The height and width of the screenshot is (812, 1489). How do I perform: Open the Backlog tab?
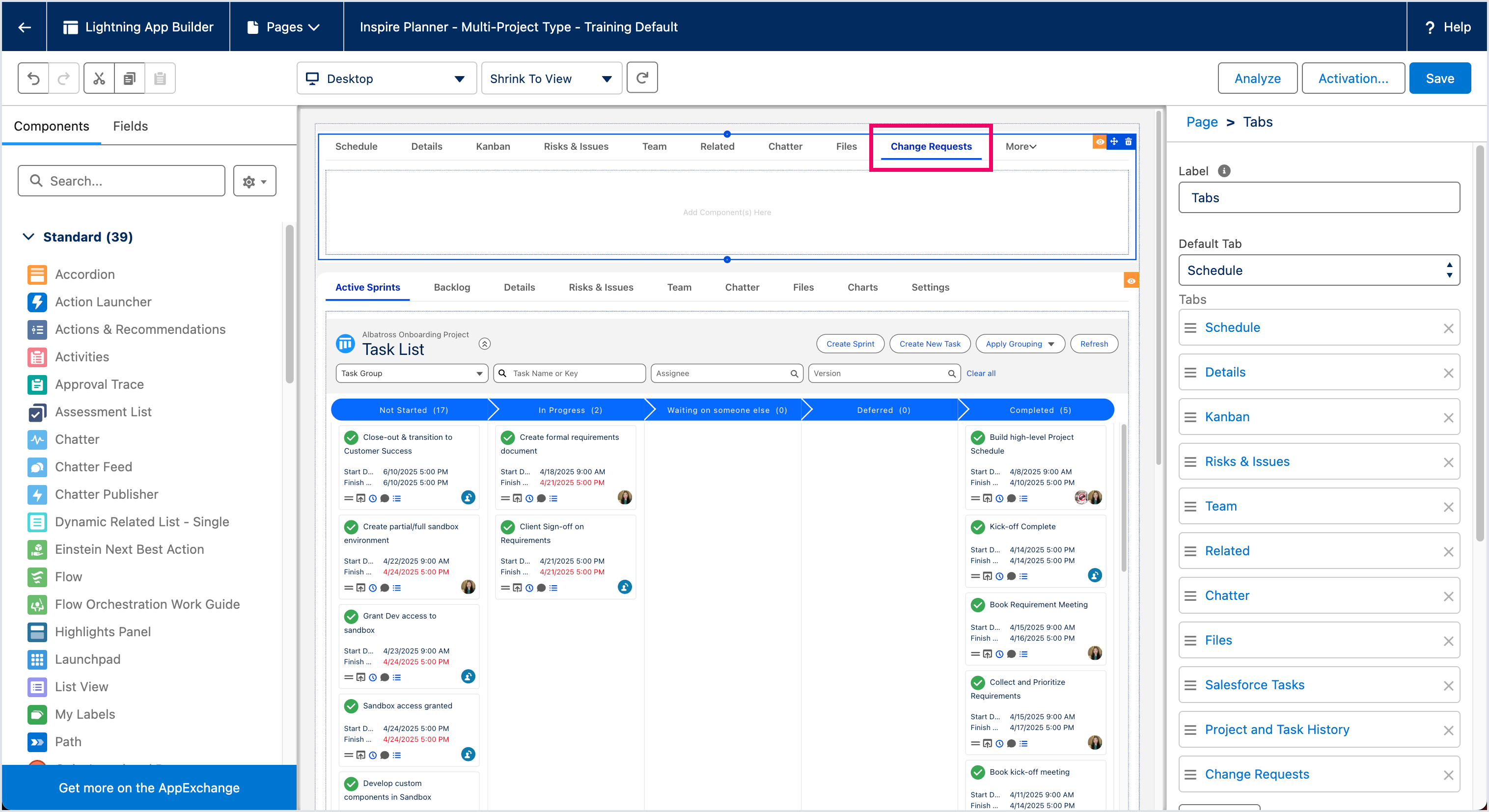(451, 288)
